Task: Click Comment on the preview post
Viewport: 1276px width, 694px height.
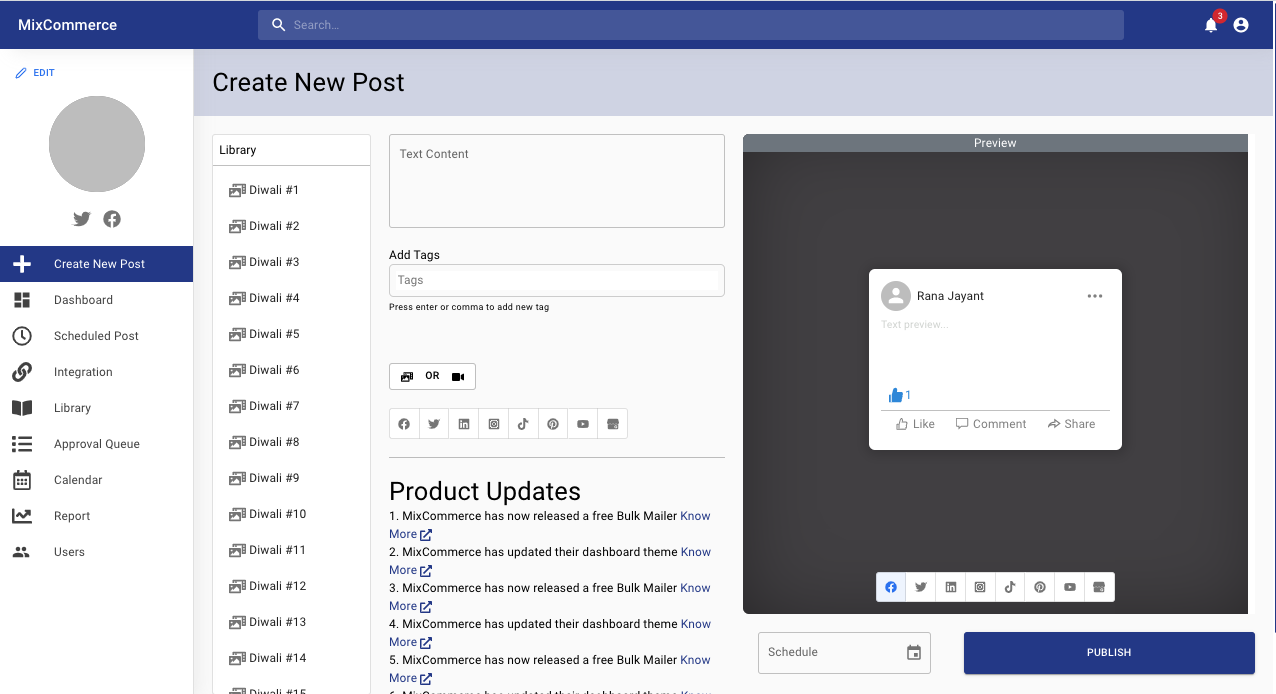Action: click(x=991, y=424)
